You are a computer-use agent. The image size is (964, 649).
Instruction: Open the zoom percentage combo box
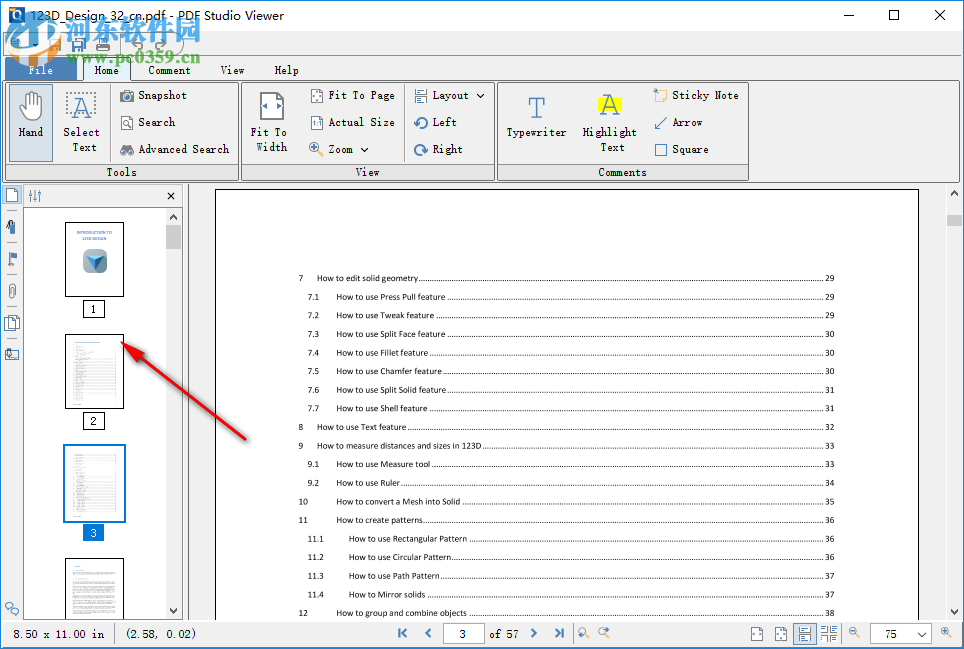pos(900,633)
